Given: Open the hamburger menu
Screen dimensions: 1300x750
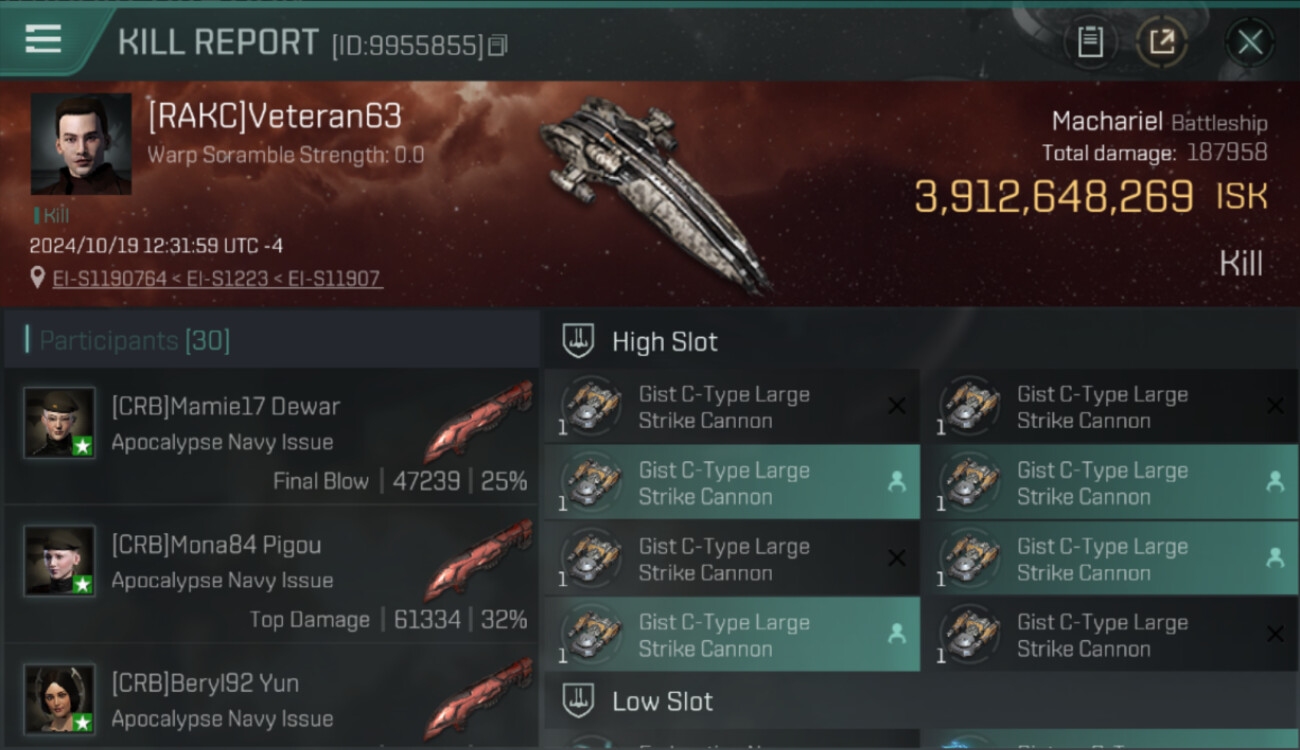Looking at the screenshot, I should [43, 39].
